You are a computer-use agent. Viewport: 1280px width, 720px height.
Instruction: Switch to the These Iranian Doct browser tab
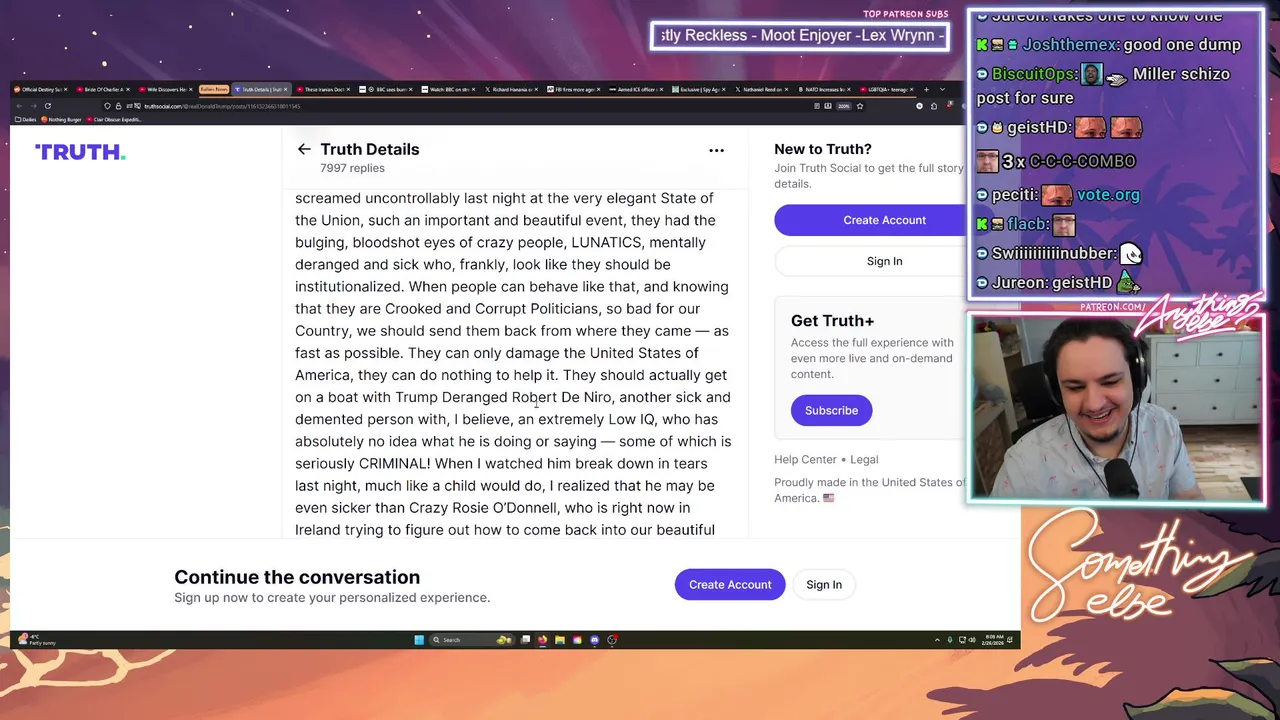pos(325,89)
